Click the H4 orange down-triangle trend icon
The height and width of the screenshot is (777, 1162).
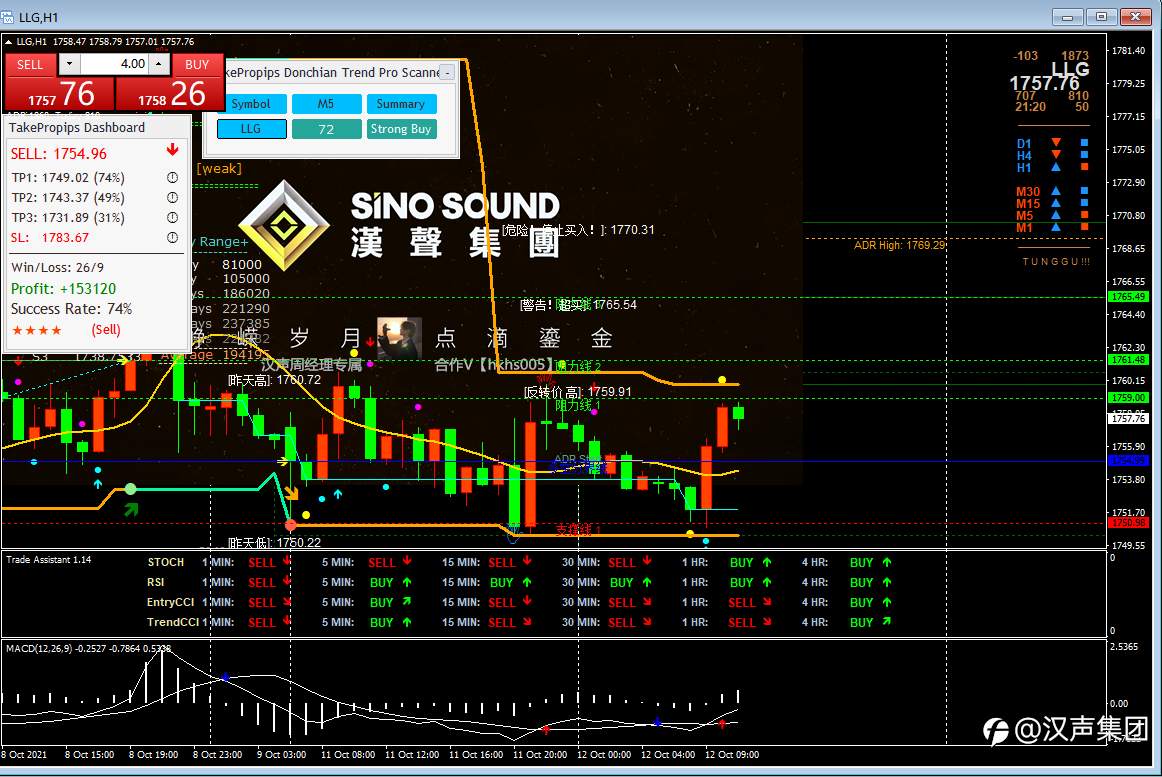click(x=1056, y=154)
